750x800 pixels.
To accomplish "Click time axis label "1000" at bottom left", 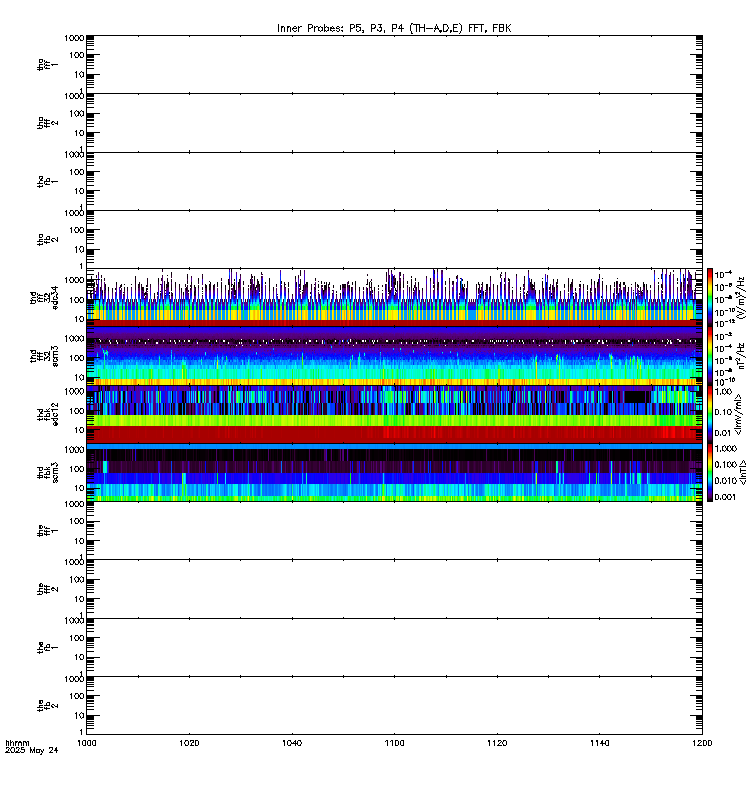I will coord(87,743).
